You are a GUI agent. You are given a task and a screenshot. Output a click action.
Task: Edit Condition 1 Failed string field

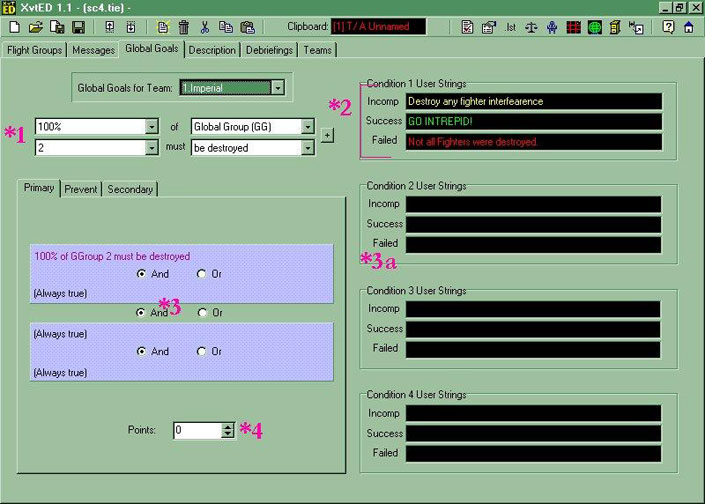coord(534,142)
